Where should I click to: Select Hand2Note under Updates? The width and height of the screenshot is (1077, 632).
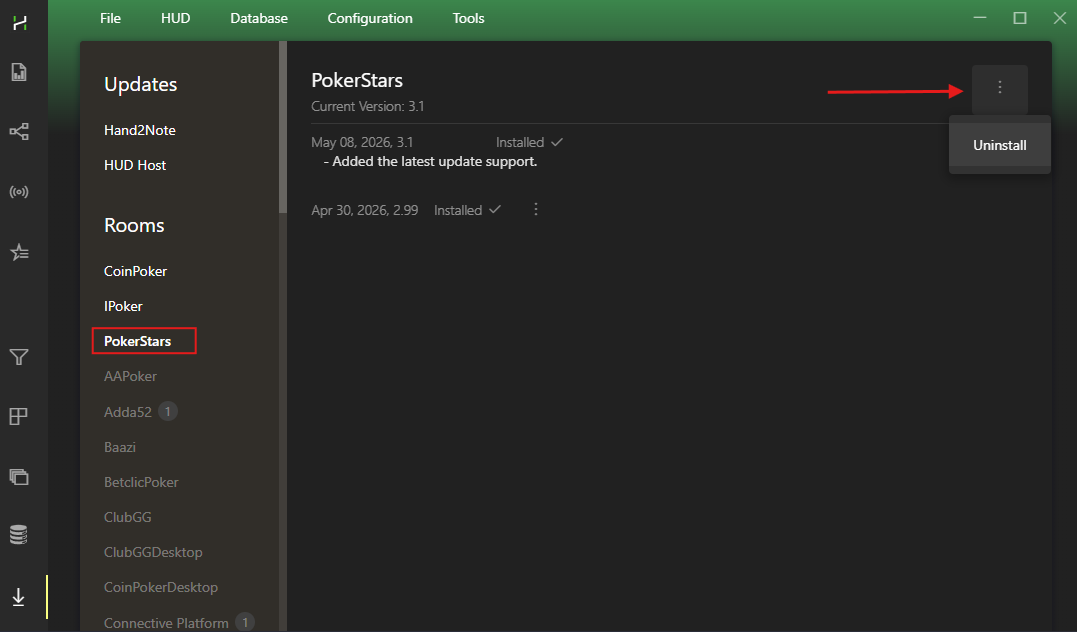(x=139, y=130)
